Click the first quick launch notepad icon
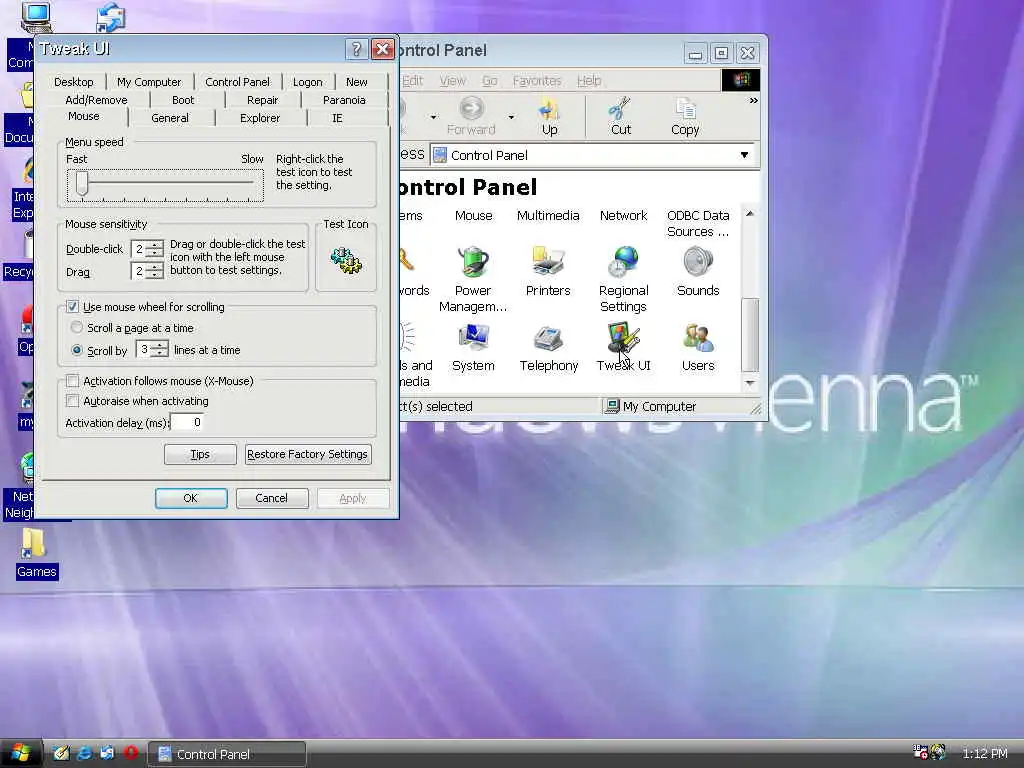The height and width of the screenshot is (768, 1024). tap(61, 753)
